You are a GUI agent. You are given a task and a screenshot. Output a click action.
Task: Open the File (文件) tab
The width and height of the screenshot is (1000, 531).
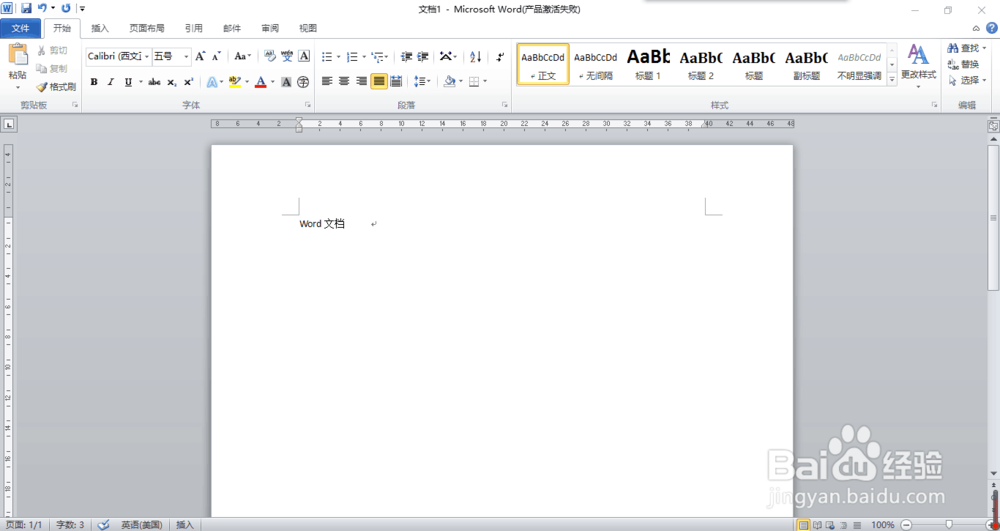20,28
